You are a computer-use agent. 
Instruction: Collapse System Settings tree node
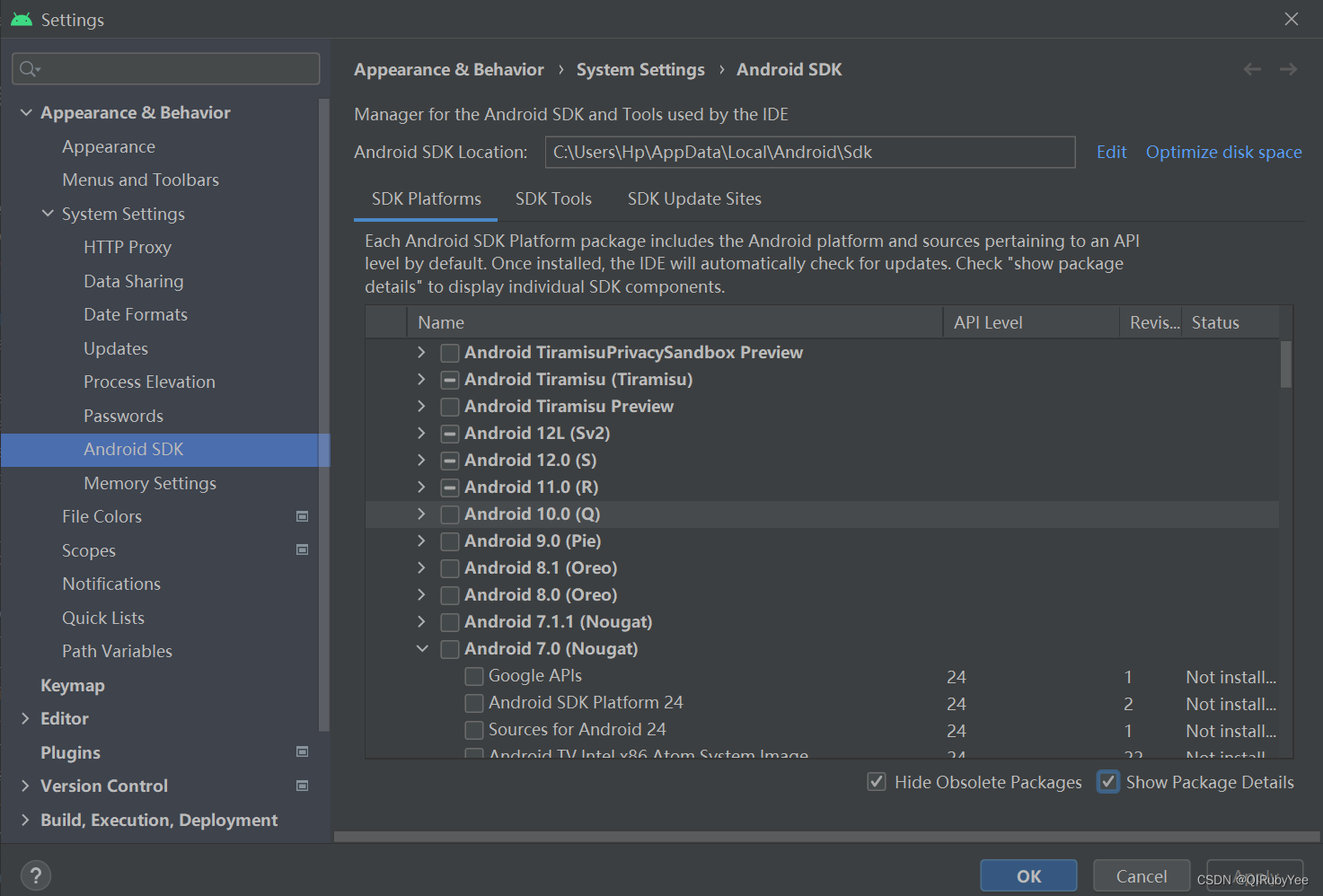(48, 214)
